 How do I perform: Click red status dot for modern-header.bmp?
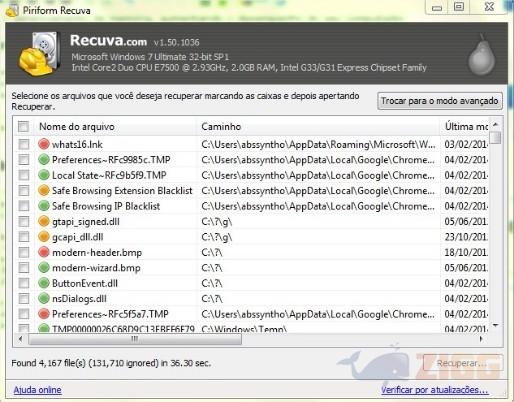(x=44, y=252)
